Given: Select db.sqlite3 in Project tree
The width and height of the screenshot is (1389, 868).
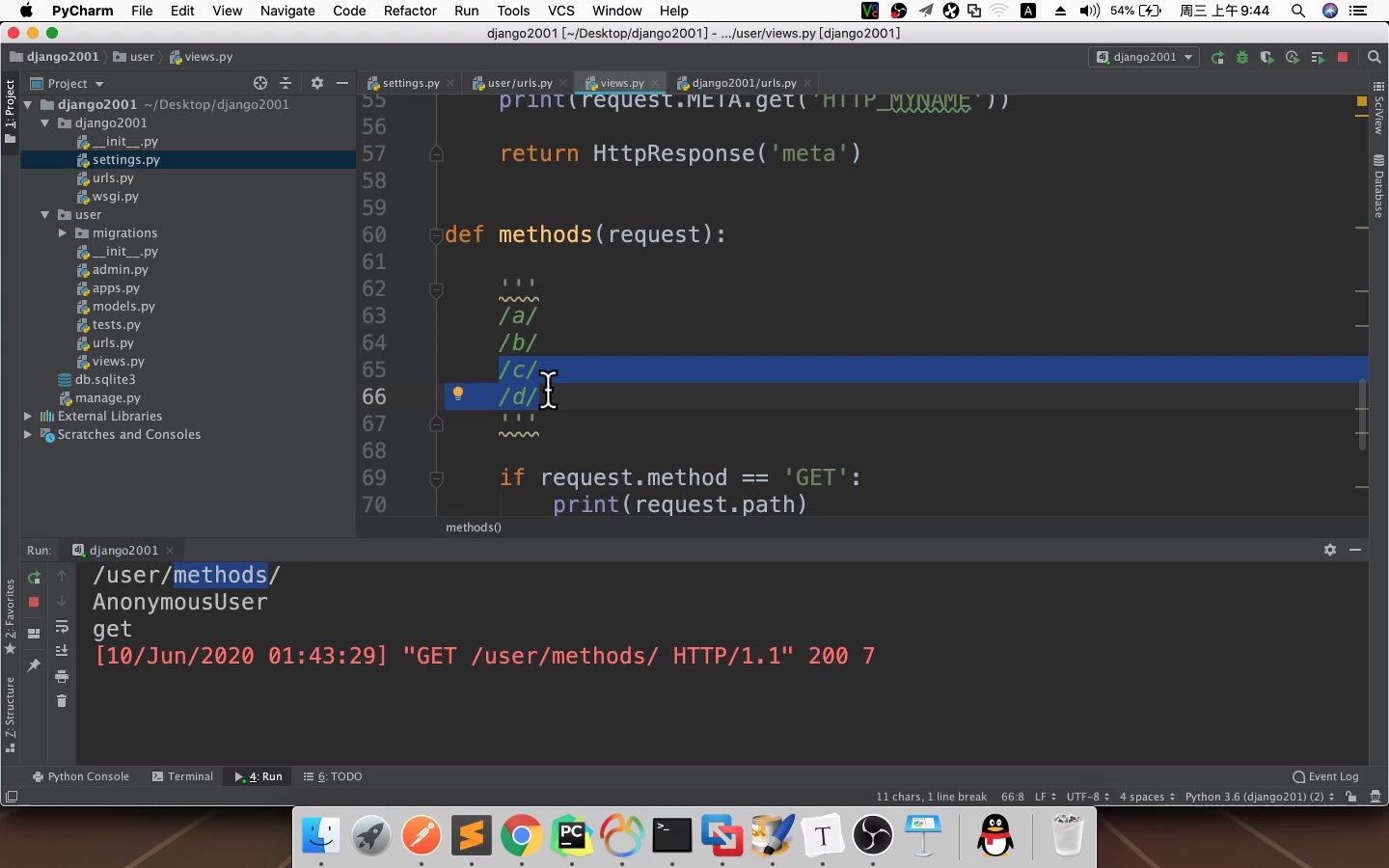Looking at the screenshot, I should (105, 379).
